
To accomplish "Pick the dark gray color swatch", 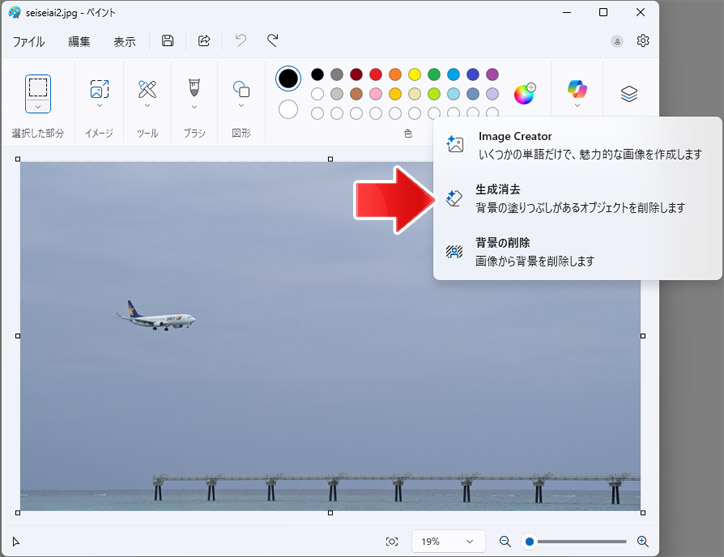I will tap(337, 74).
